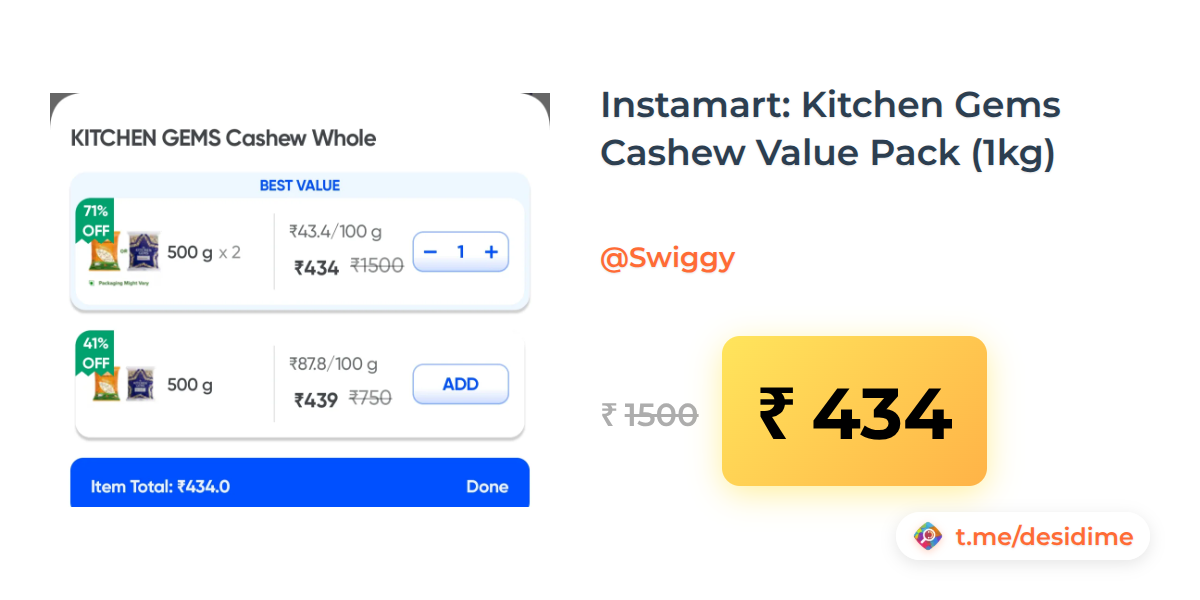The height and width of the screenshot is (600, 1200).
Task: Click the struck-through ₹1500 price in the list
Action: pos(377,265)
